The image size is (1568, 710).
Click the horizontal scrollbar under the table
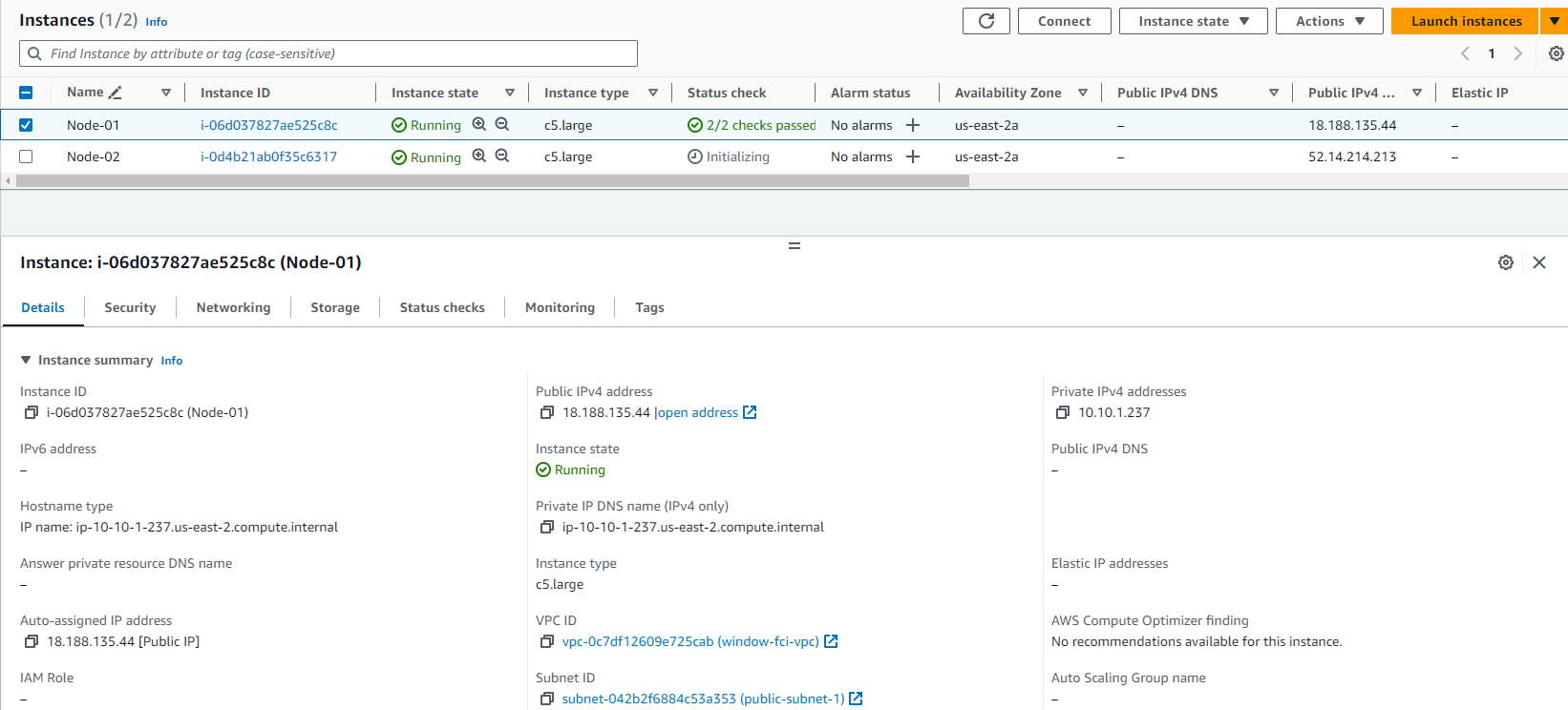[493, 180]
